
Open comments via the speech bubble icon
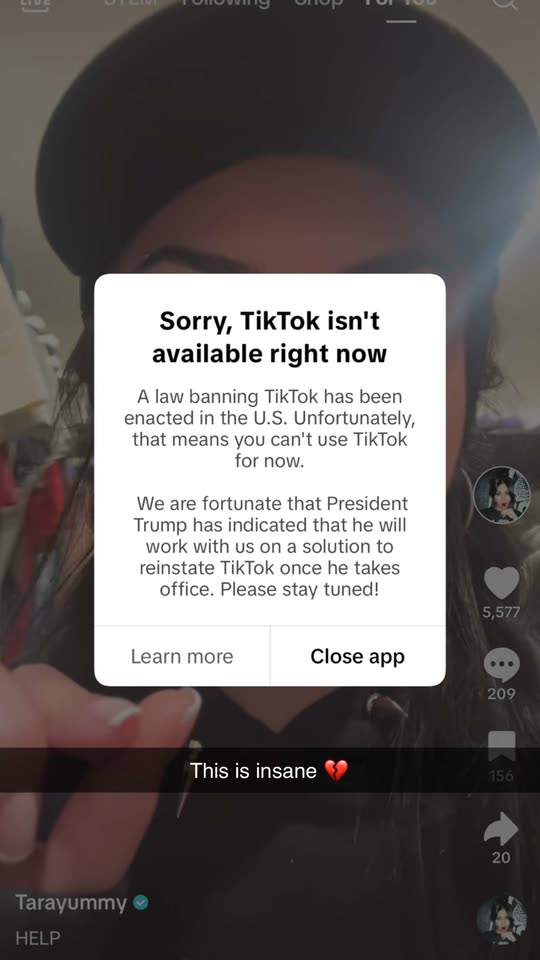tap(501, 666)
